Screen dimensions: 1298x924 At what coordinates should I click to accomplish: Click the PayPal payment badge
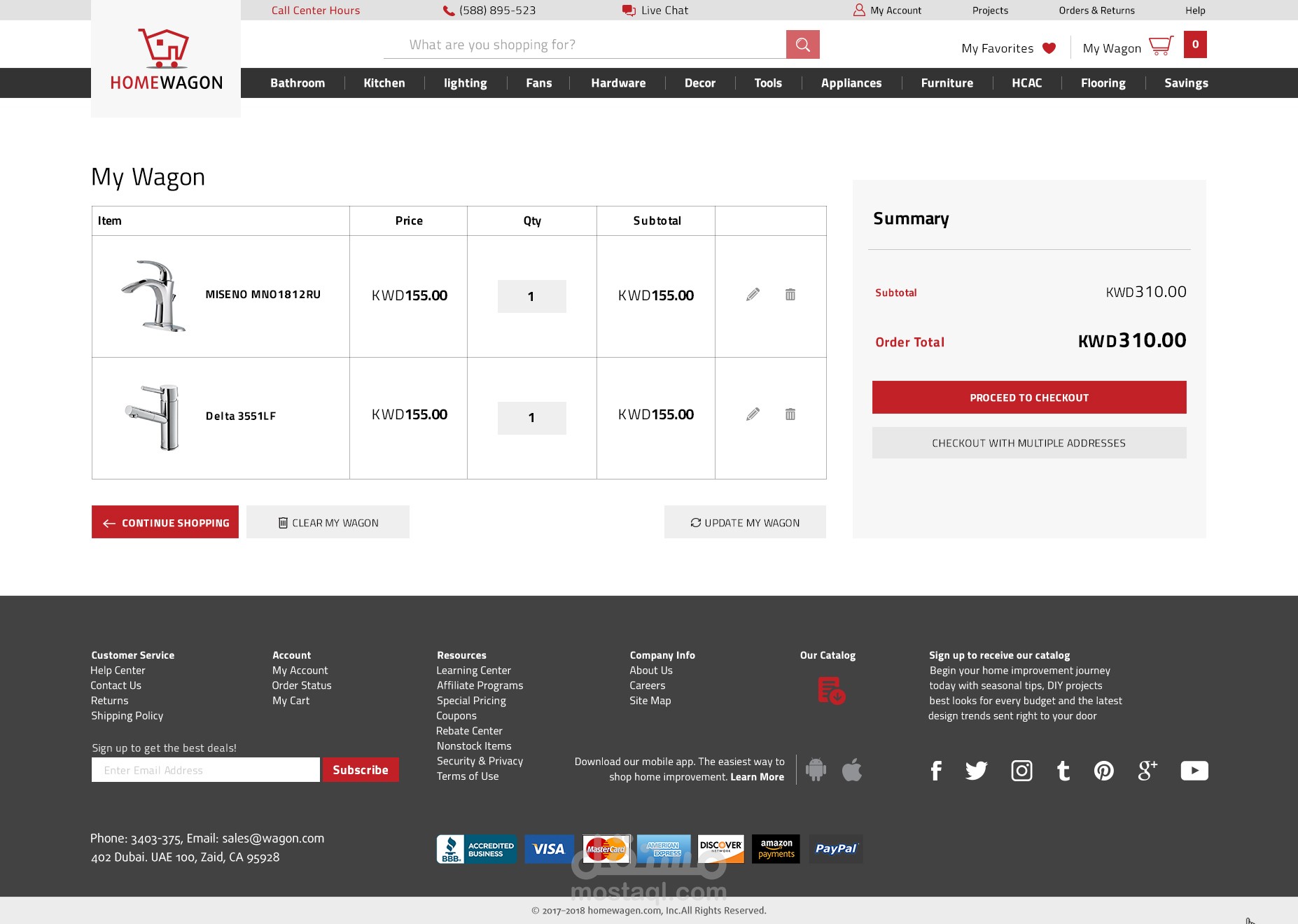click(x=836, y=849)
